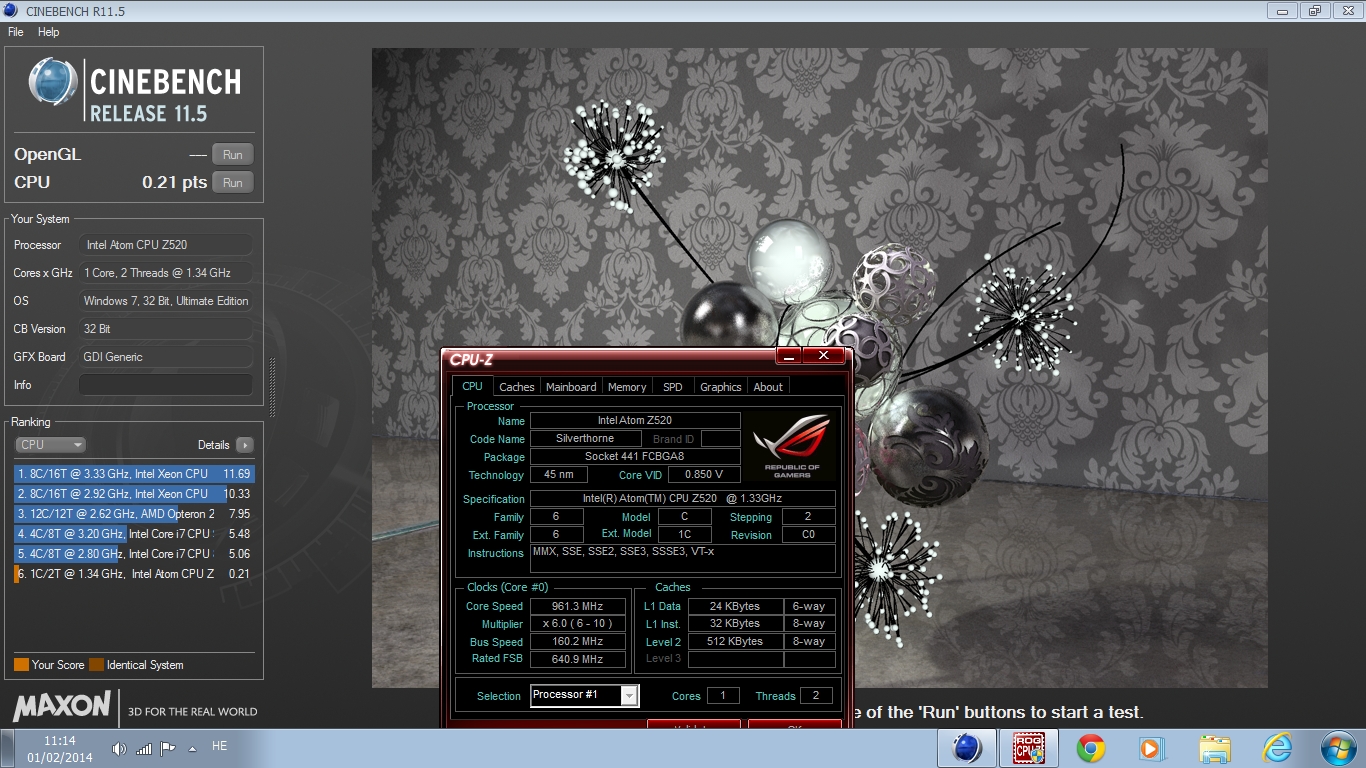Open the Memory tab in CPU-Z

point(627,387)
